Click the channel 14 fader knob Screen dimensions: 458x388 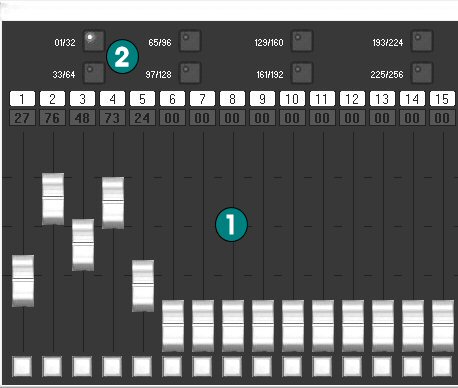pyautogui.click(x=413, y=326)
